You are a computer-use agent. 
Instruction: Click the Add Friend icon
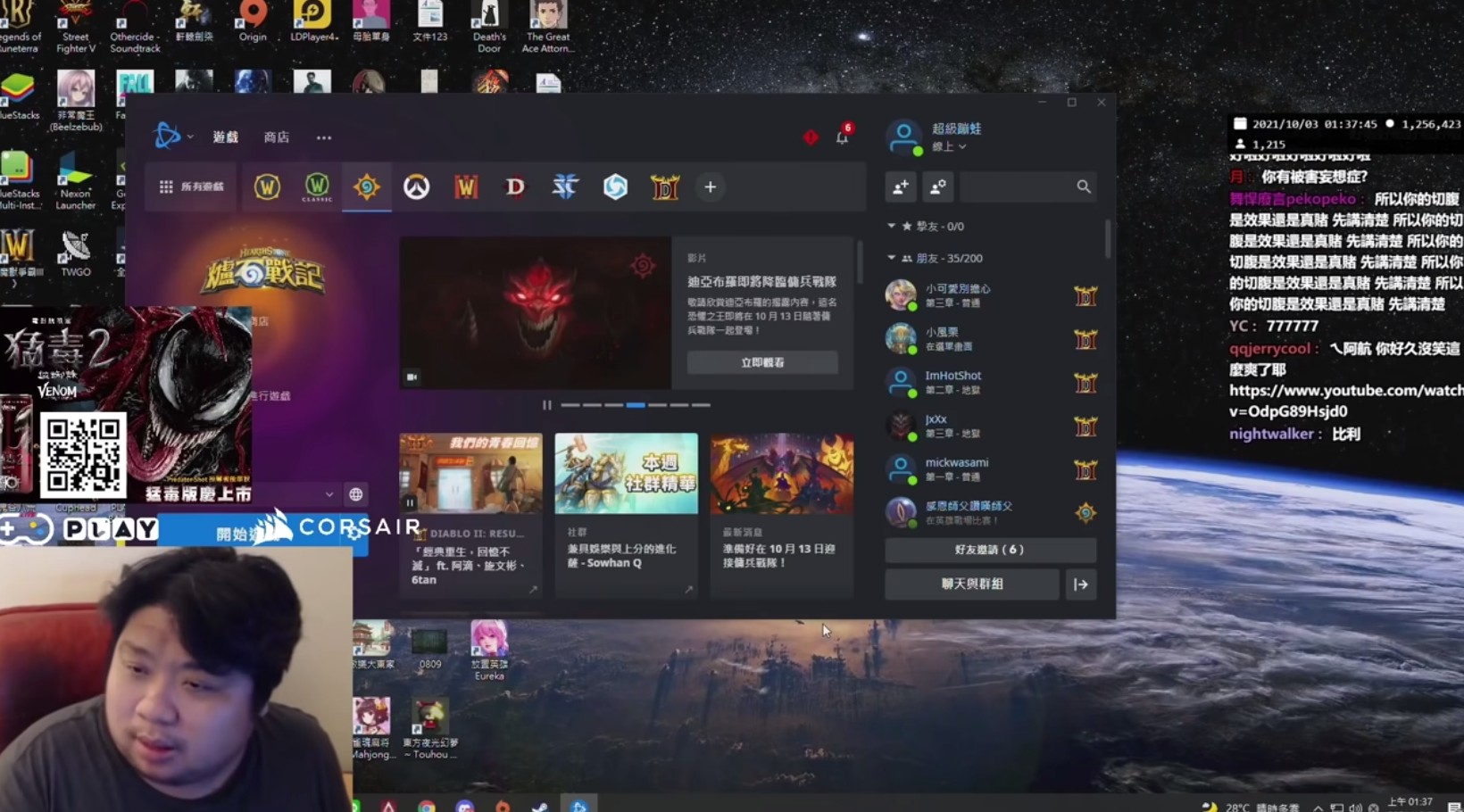(901, 186)
